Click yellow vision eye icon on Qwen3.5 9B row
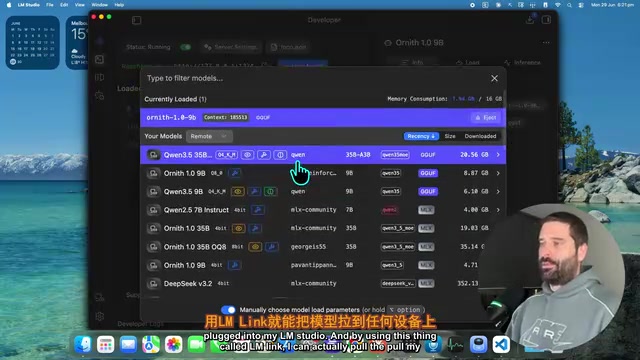640x360 pixels. pyautogui.click(x=238, y=191)
